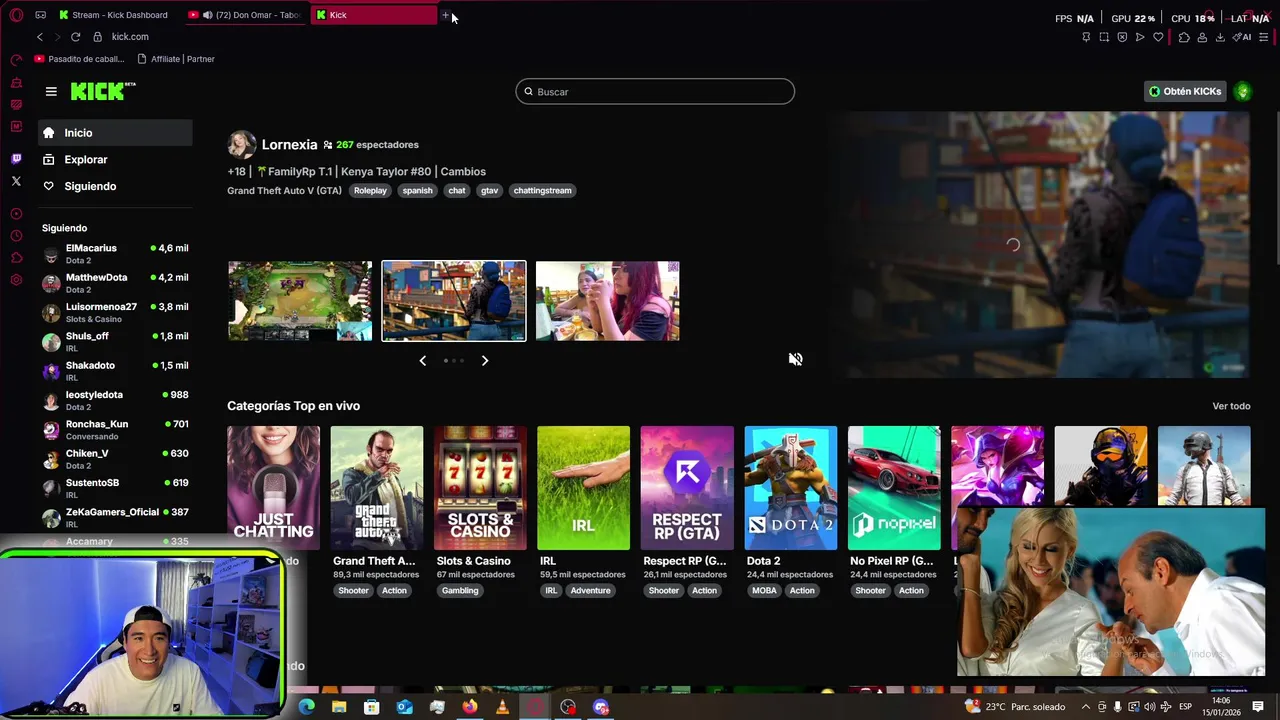Image resolution: width=1280 pixels, height=720 pixels.
Task: Click the pin icon in address bar
Action: click(1086, 37)
